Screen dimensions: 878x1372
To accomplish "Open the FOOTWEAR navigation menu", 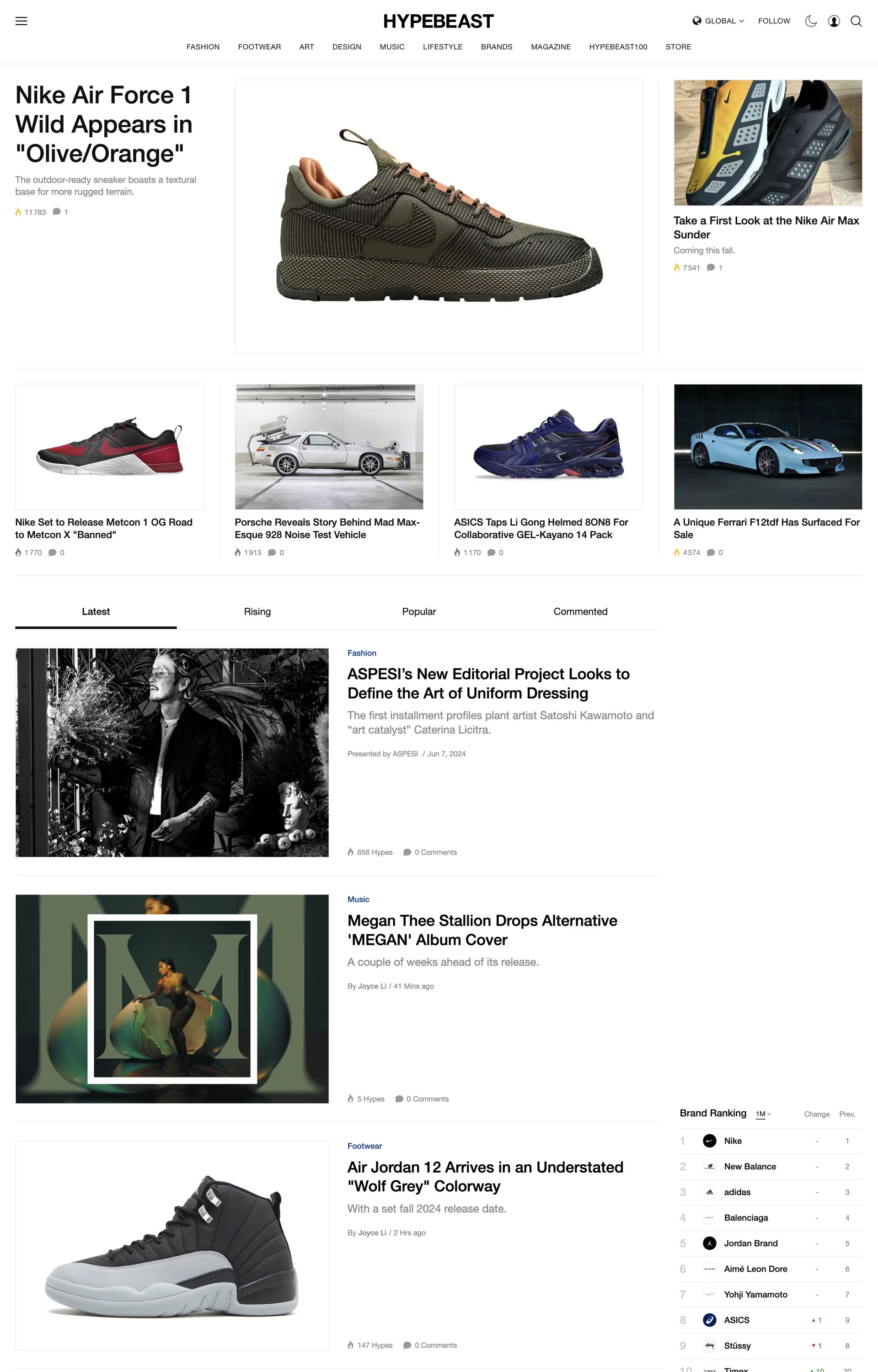I will tap(259, 47).
